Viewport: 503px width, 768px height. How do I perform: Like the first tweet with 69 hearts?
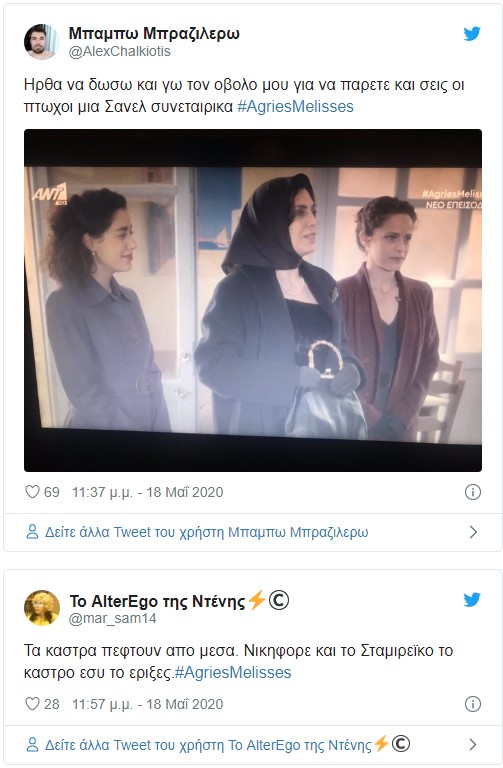(32, 492)
